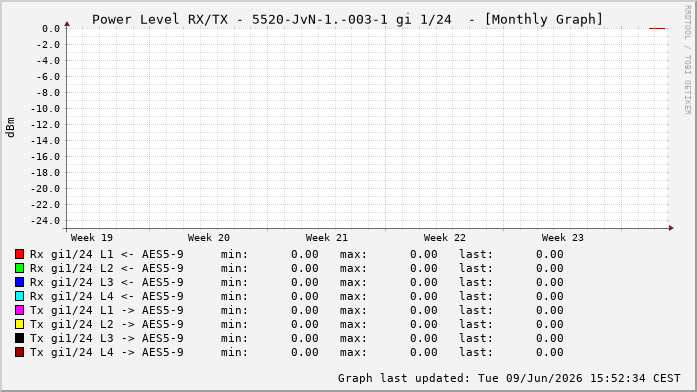Click the -10.0 y-axis value

click(45, 109)
